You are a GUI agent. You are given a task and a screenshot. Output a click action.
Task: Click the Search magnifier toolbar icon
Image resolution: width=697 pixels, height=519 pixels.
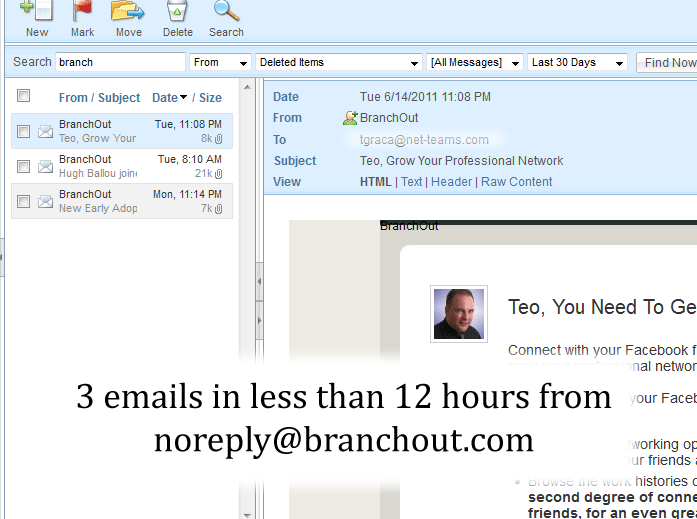click(x=226, y=10)
